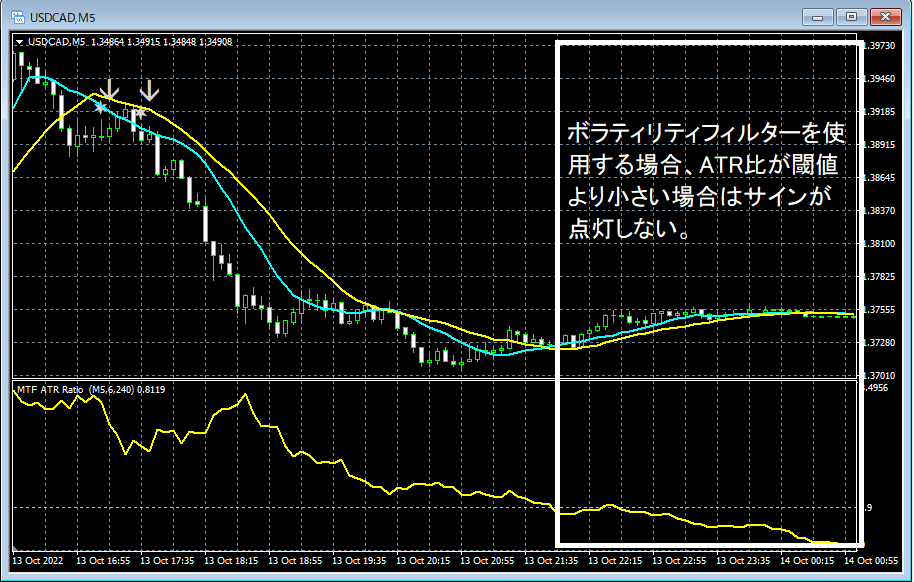This screenshot has height=582, width=914.
Task: Select the USDCAD,M5 price header text
Action: click(130, 42)
